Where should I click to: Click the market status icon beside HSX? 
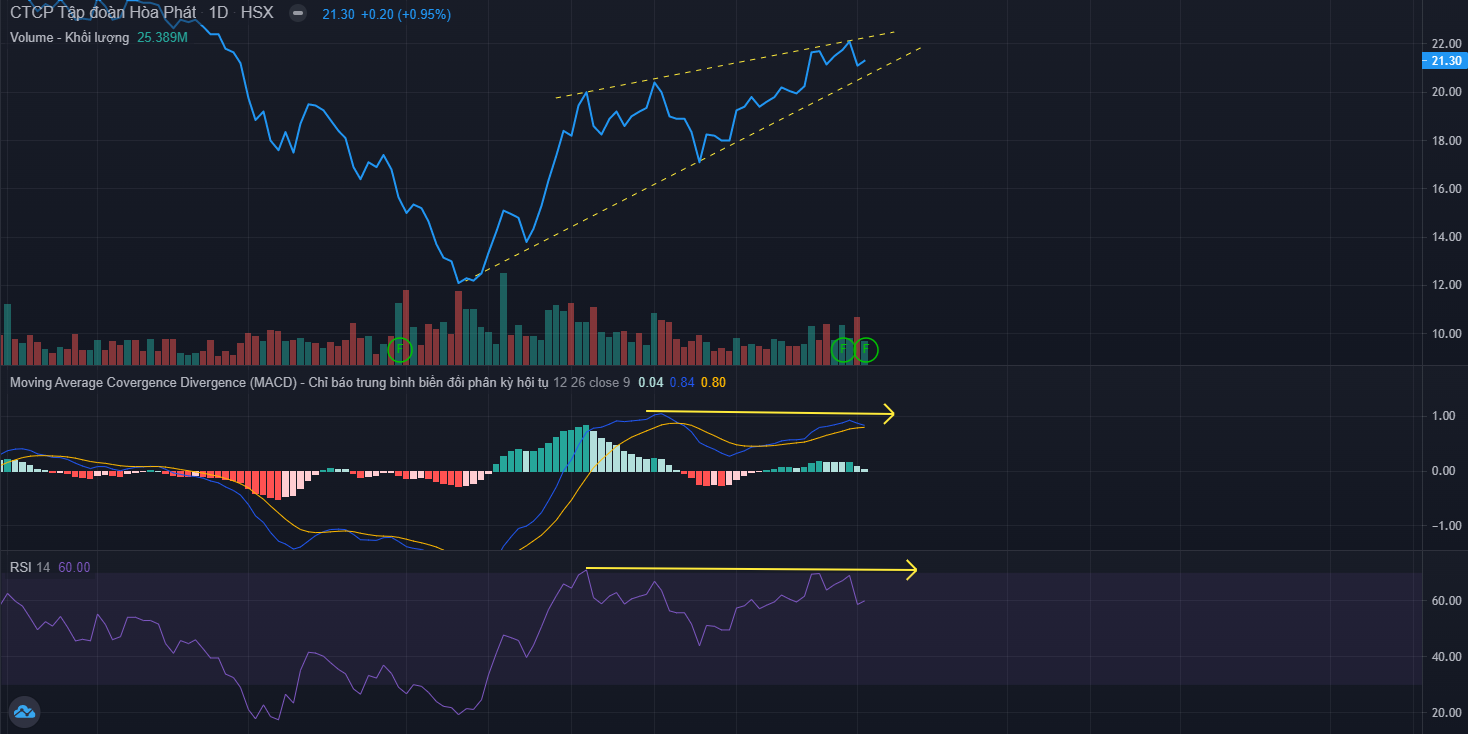(x=297, y=14)
